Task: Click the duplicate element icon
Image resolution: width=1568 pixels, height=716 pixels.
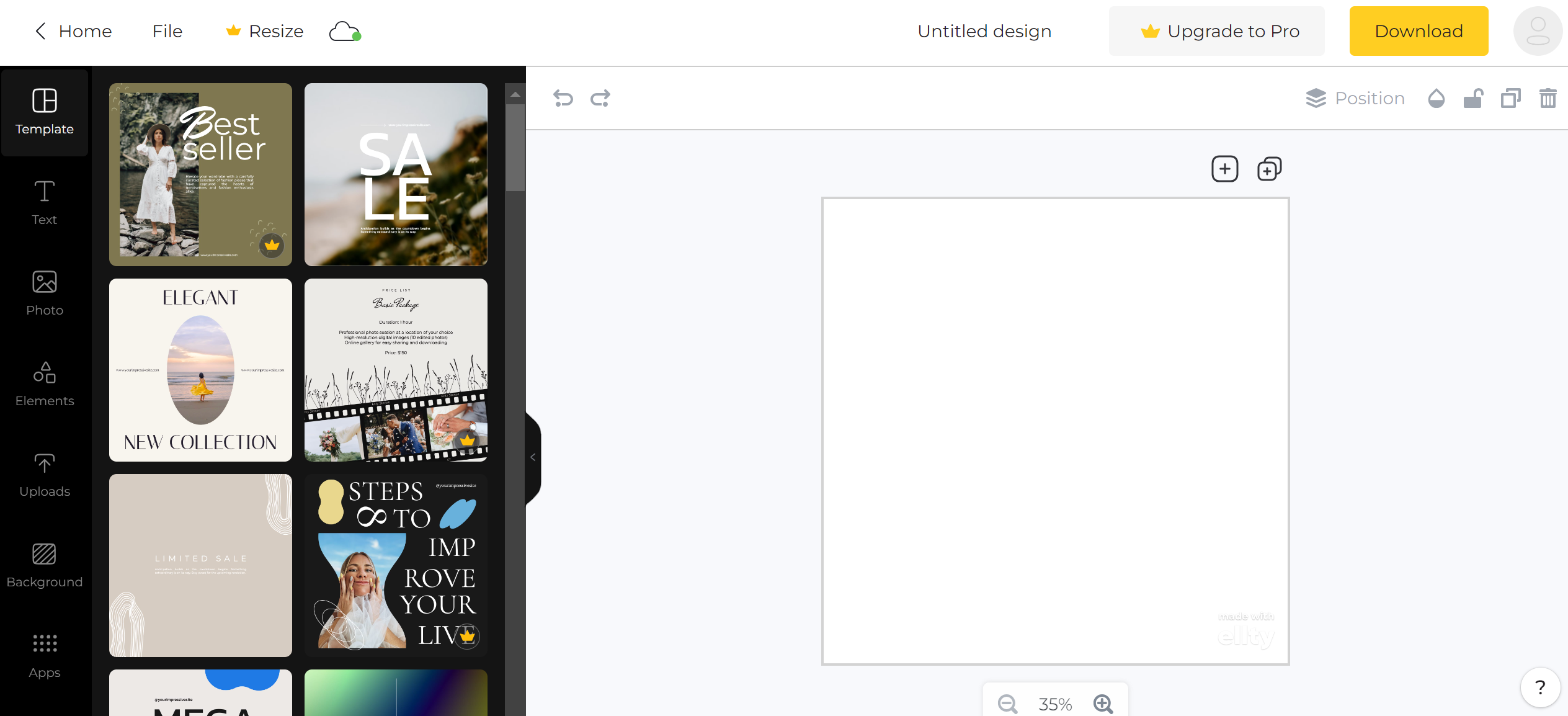Action: (x=1510, y=98)
